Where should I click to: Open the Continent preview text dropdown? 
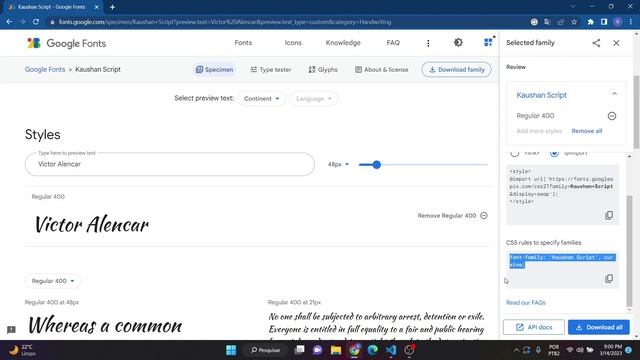point(261,98)
